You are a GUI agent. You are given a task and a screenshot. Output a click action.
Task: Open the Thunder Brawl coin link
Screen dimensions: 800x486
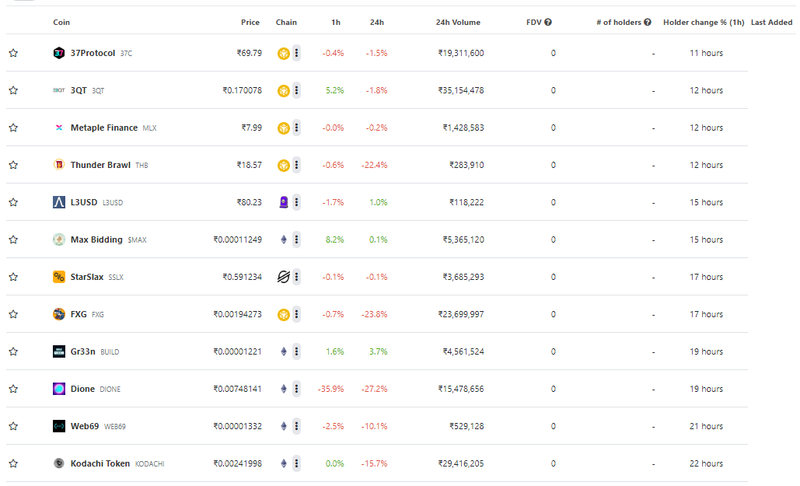tap(101, 165)
